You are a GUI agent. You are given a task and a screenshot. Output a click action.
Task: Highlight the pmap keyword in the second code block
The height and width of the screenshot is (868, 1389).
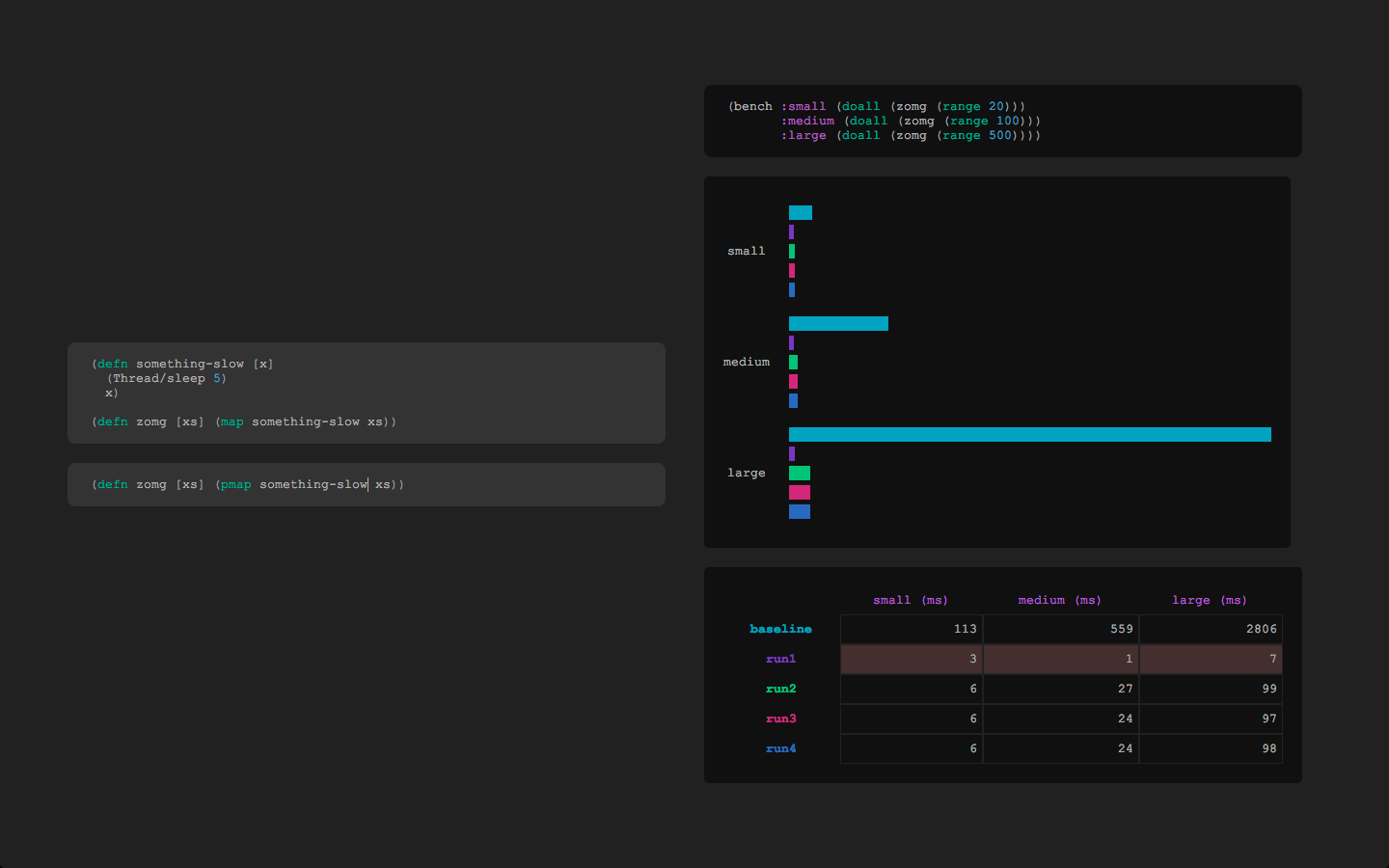(x=235, y=484)
